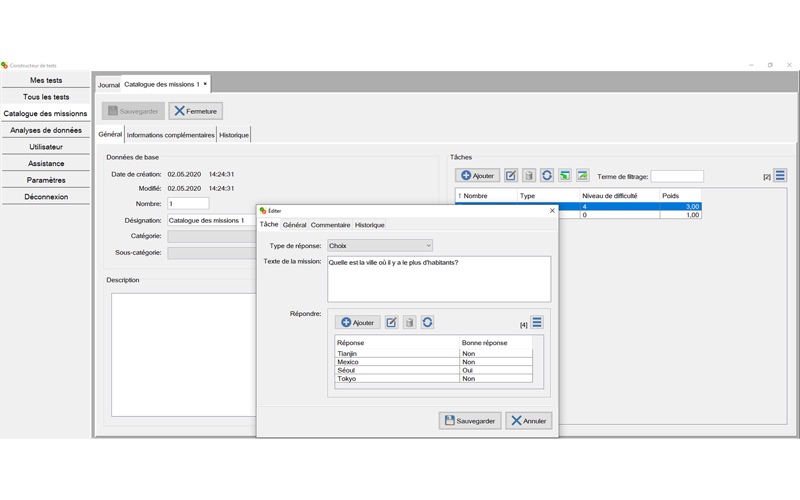The width and height of the screenshot is (800, 500).
Task: Open Utilisateur in the sidebar
Action: [x=46, y=146]
